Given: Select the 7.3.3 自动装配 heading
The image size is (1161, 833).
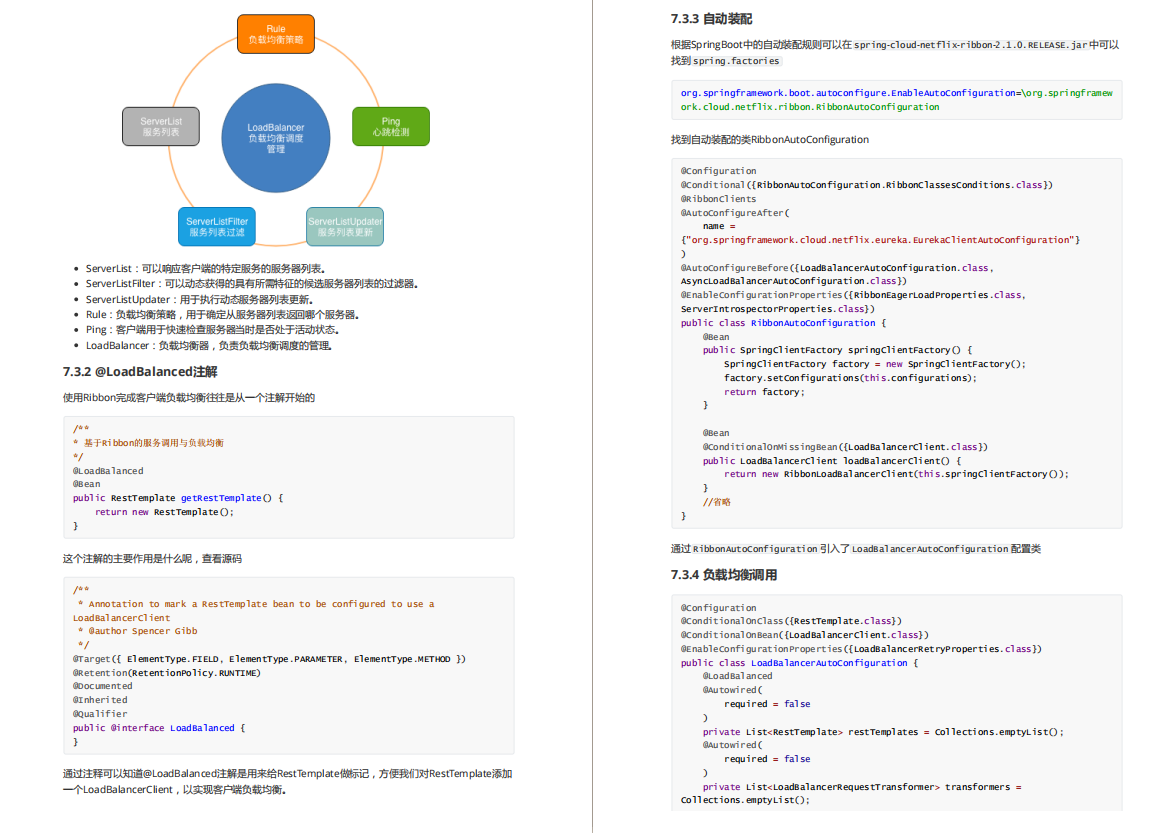Looking at the screenshot, I should click(x=712, y=19).
